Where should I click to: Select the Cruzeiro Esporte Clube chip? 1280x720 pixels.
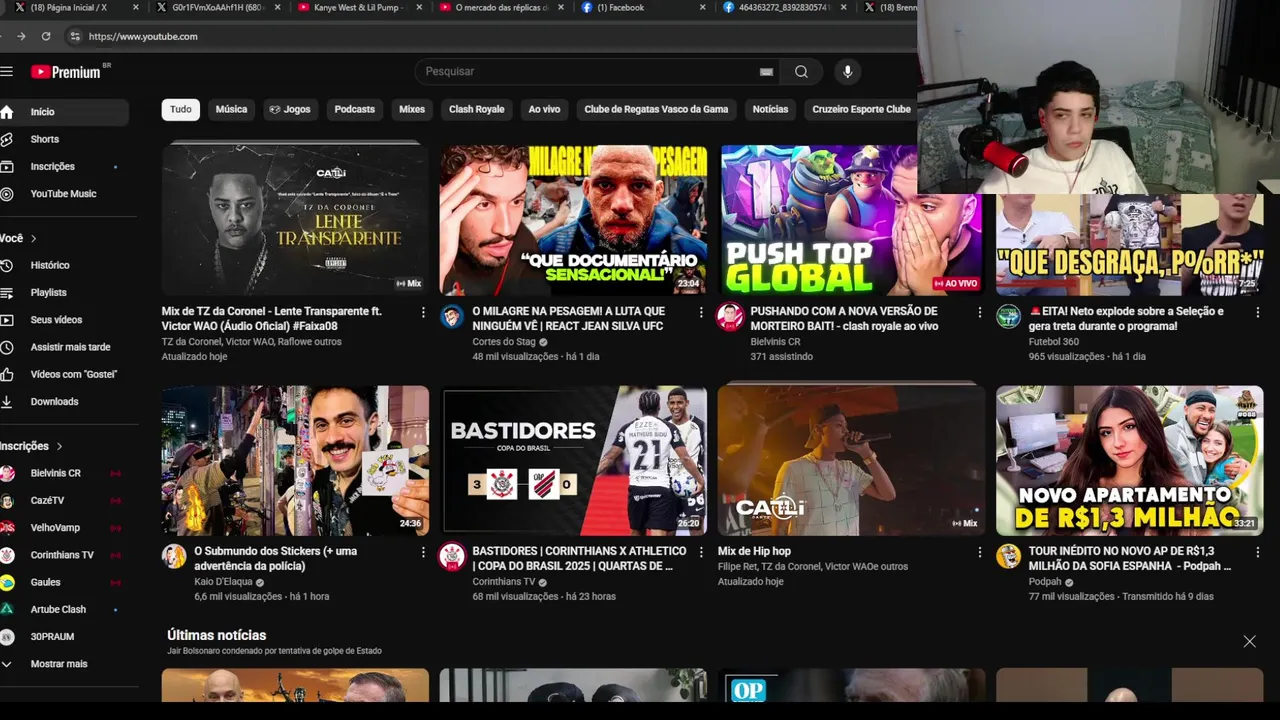(861, 109)
